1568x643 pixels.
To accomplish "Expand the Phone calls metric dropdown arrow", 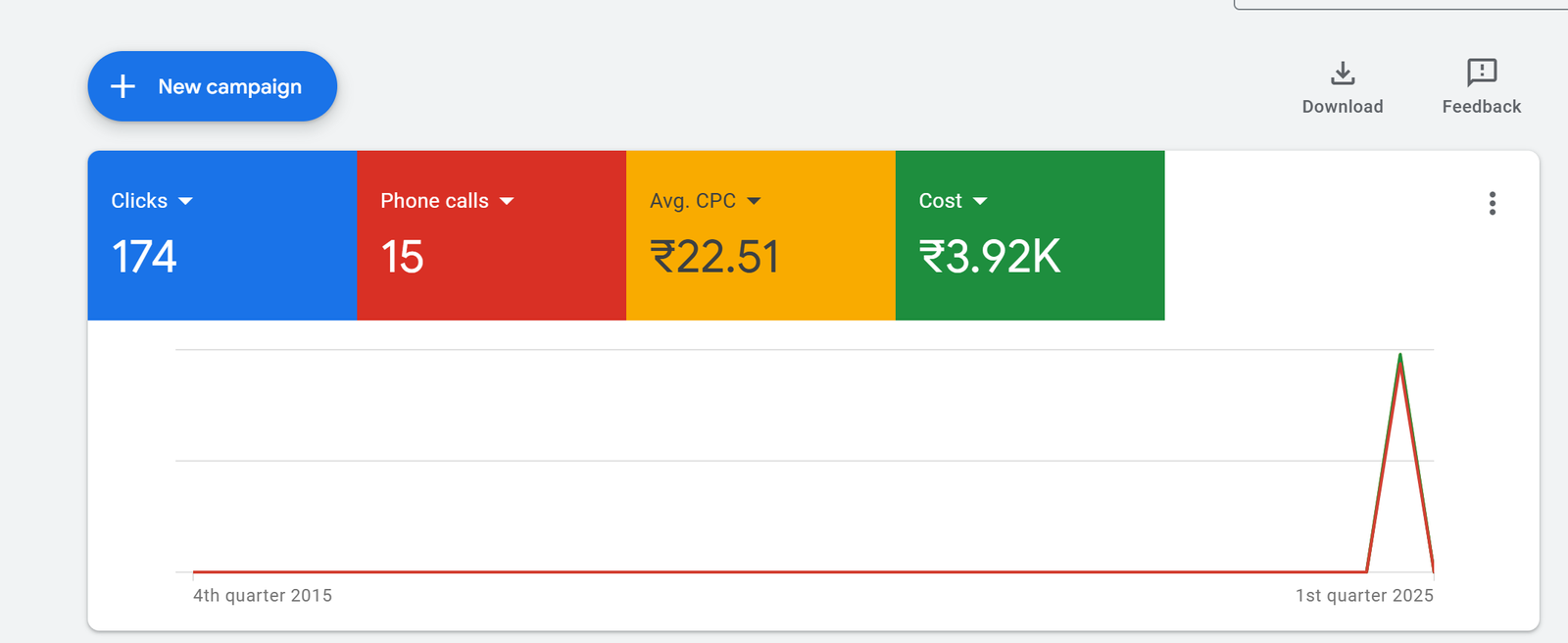I will [x=507, y=201].
